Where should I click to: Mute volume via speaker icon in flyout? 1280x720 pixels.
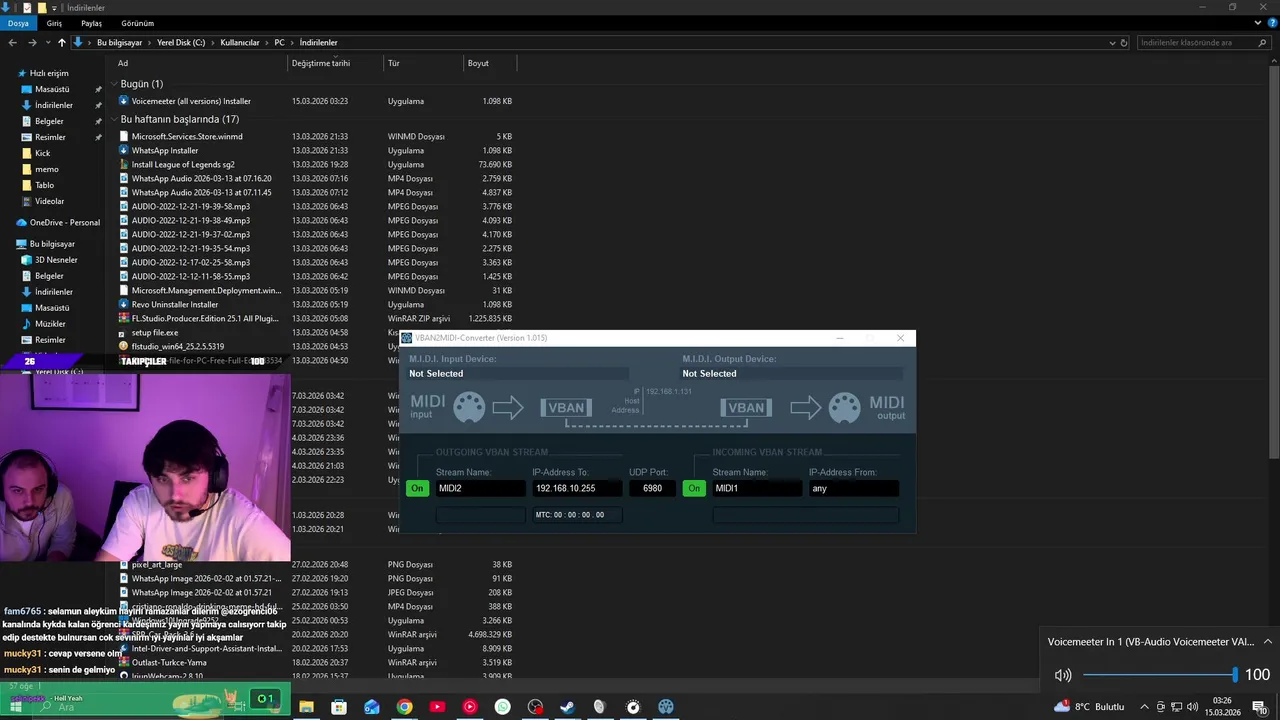(1062, 675)
